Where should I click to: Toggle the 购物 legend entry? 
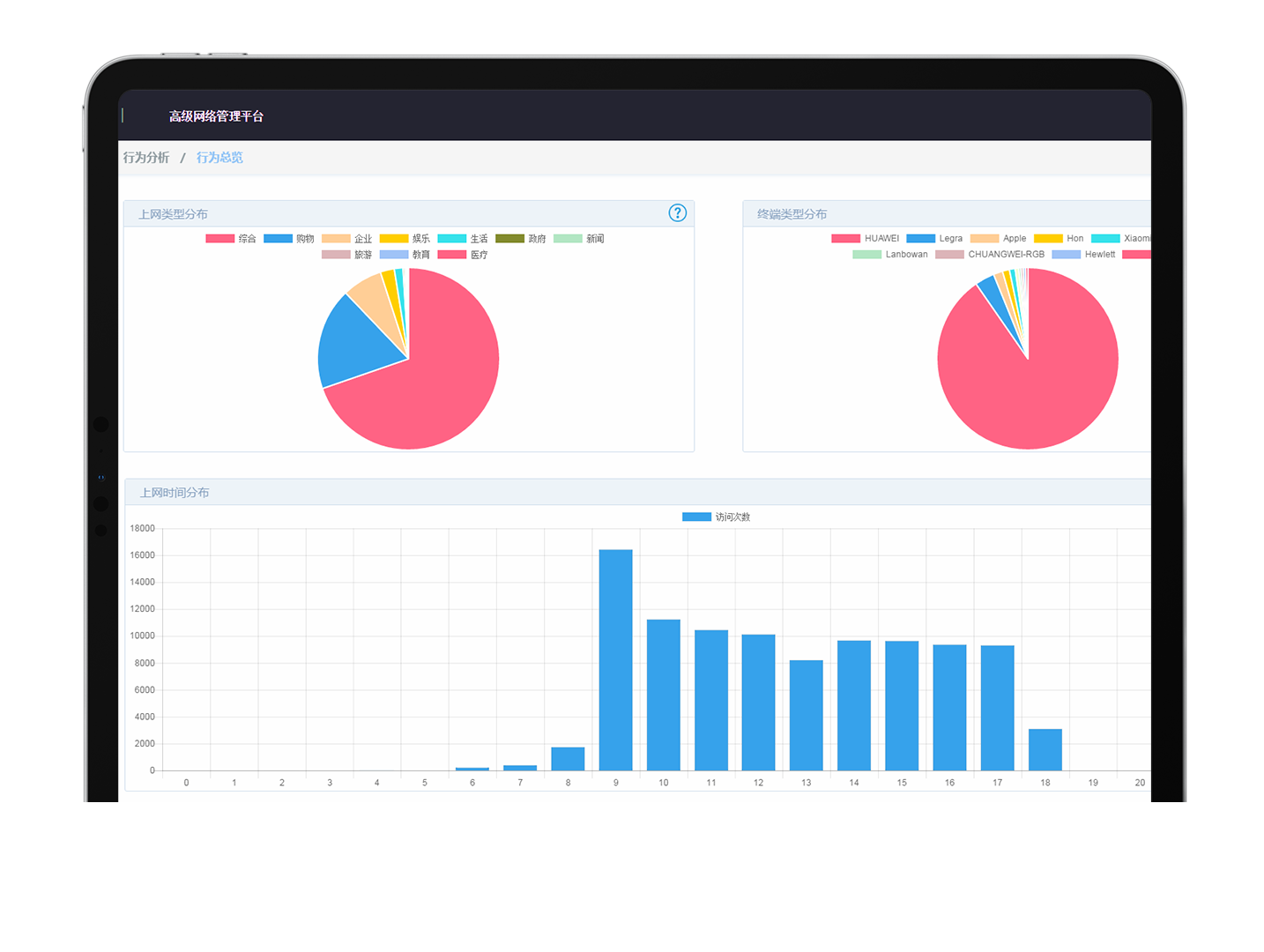click(x=288, y=239)
